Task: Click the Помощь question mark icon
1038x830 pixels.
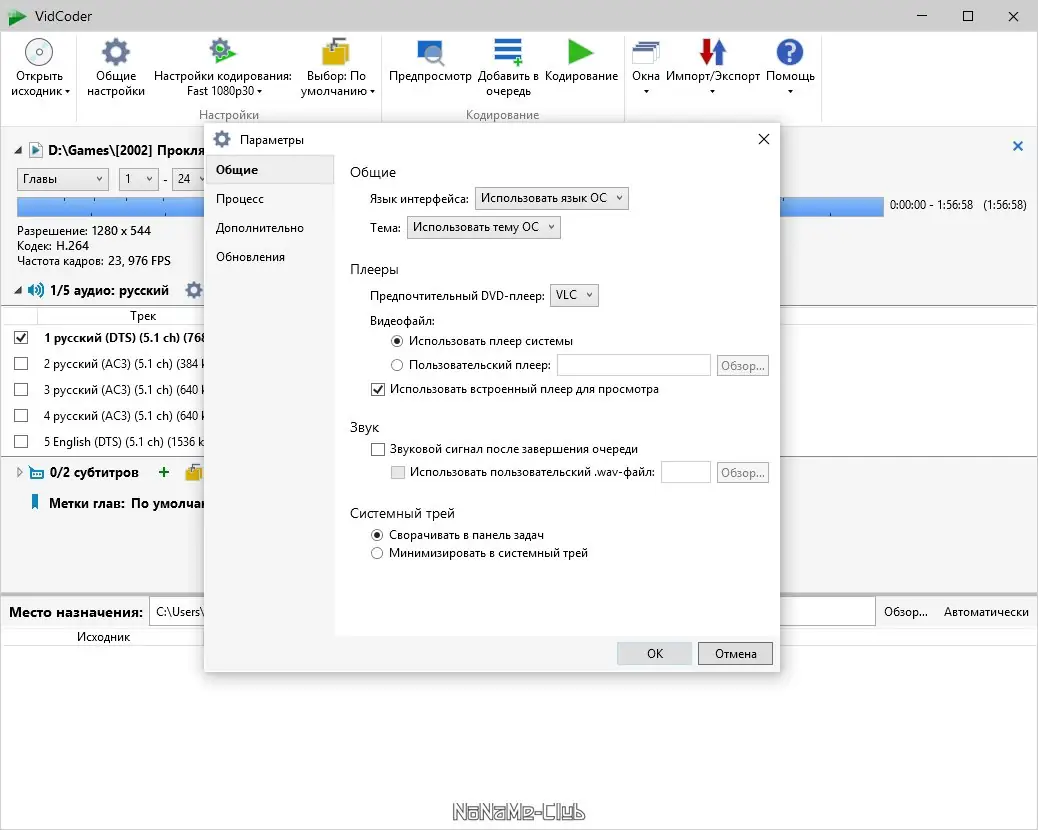Action: pos(790,52)
